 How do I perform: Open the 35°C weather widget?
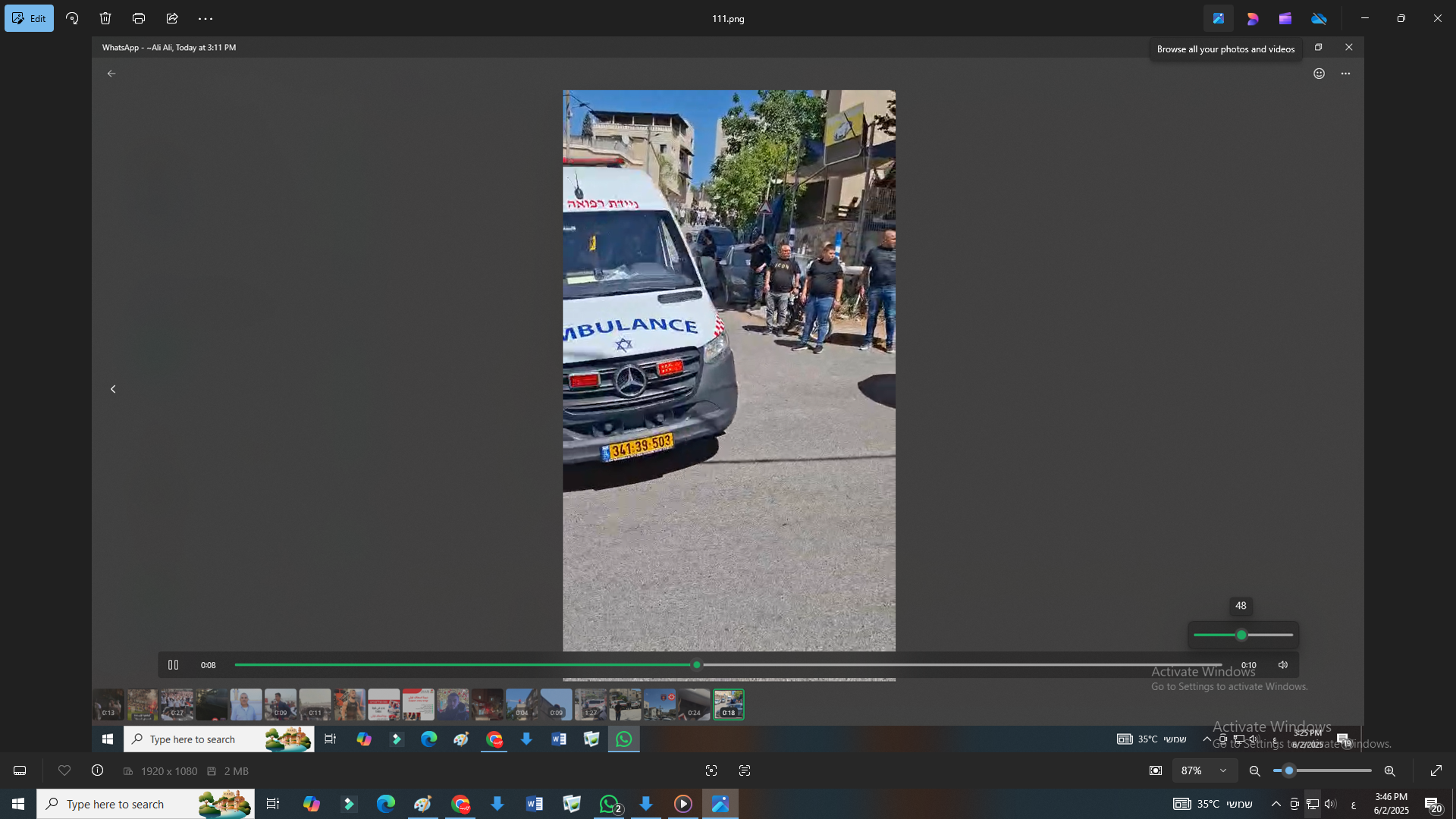pos(1213,804)
